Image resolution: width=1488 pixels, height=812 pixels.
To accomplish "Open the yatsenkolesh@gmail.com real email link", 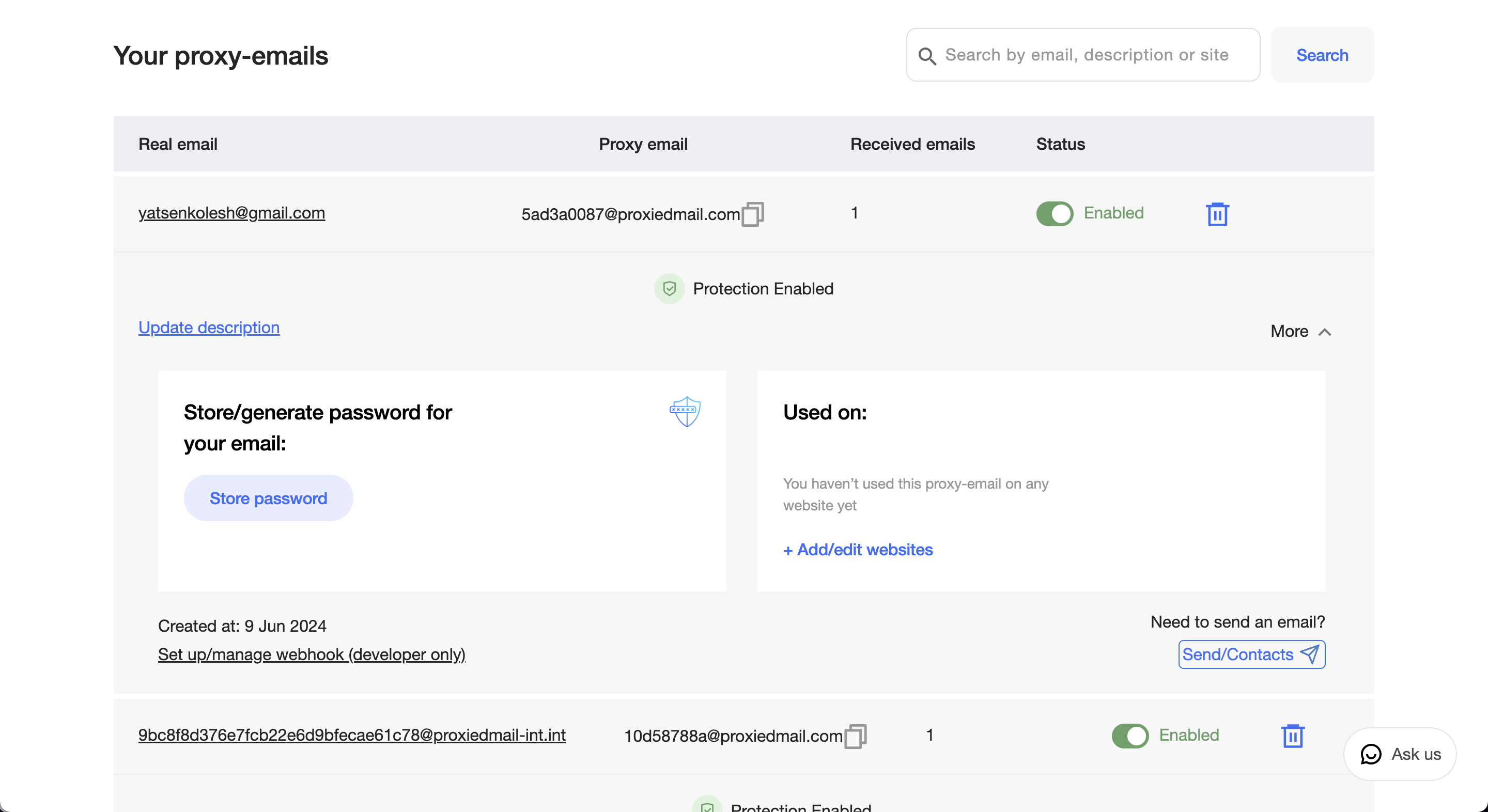I will pyautogui.click(x=231, y=213).
